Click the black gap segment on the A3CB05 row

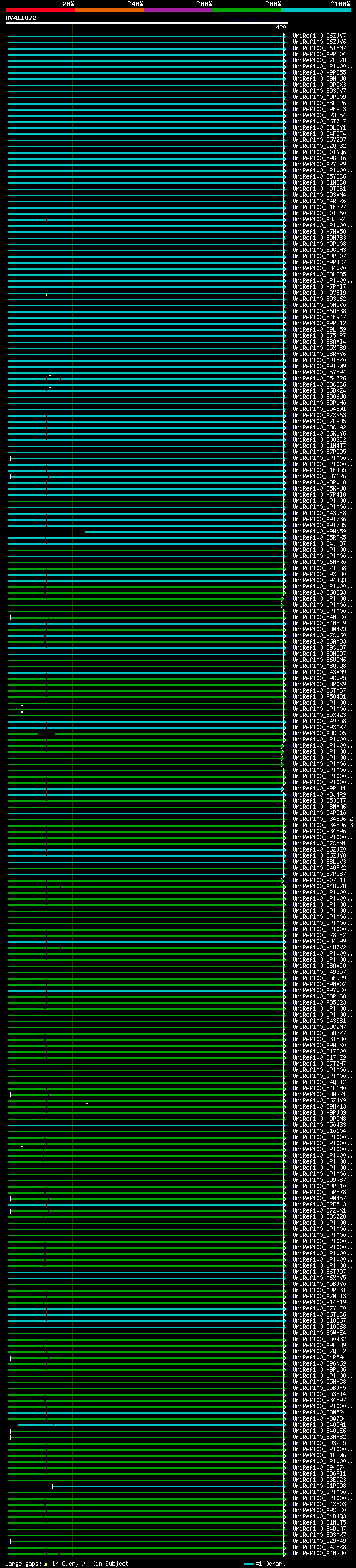coord(47,734)
